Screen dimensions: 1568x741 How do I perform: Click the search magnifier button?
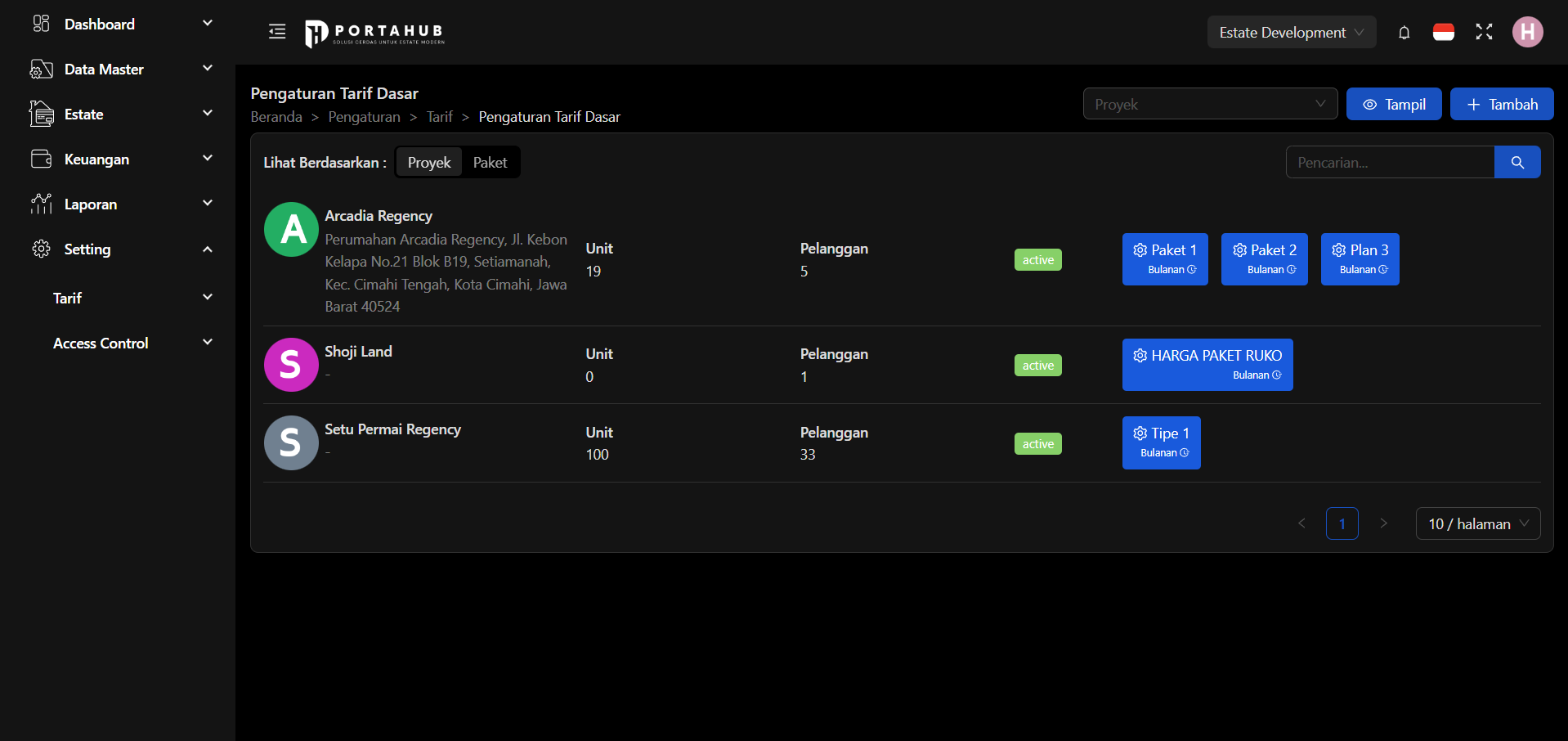pyautogui.click(x=1516, y=162)
